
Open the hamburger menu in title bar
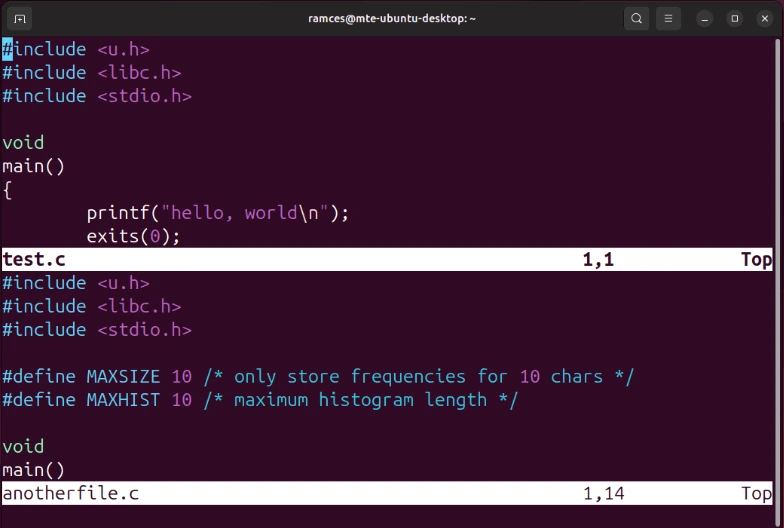coord(668,19)
